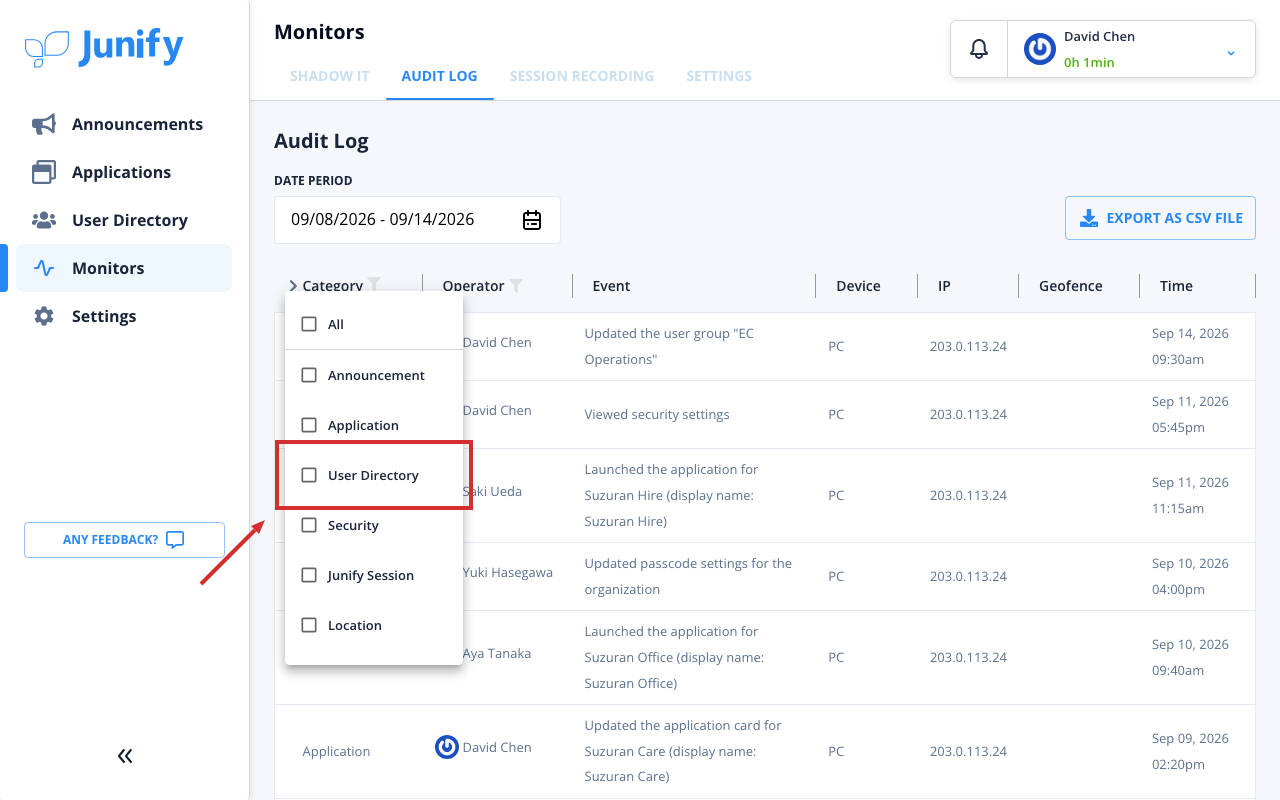Image resolution: width=1280 pixels, height=800 pixels.
Task: Open the date period calendar icon
Action: [x=532, y=220]
